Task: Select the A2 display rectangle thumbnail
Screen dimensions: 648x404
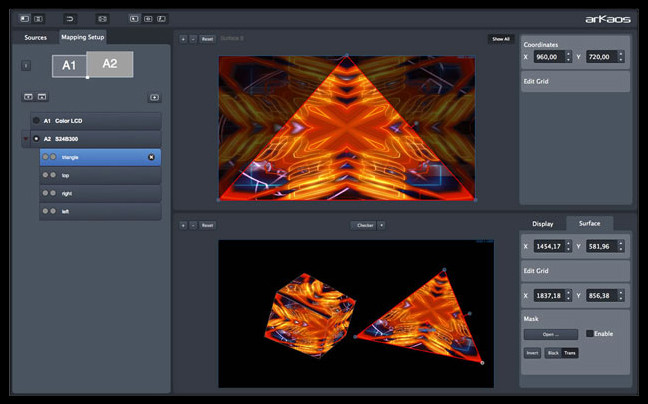Action: click(x=110, y=64)
